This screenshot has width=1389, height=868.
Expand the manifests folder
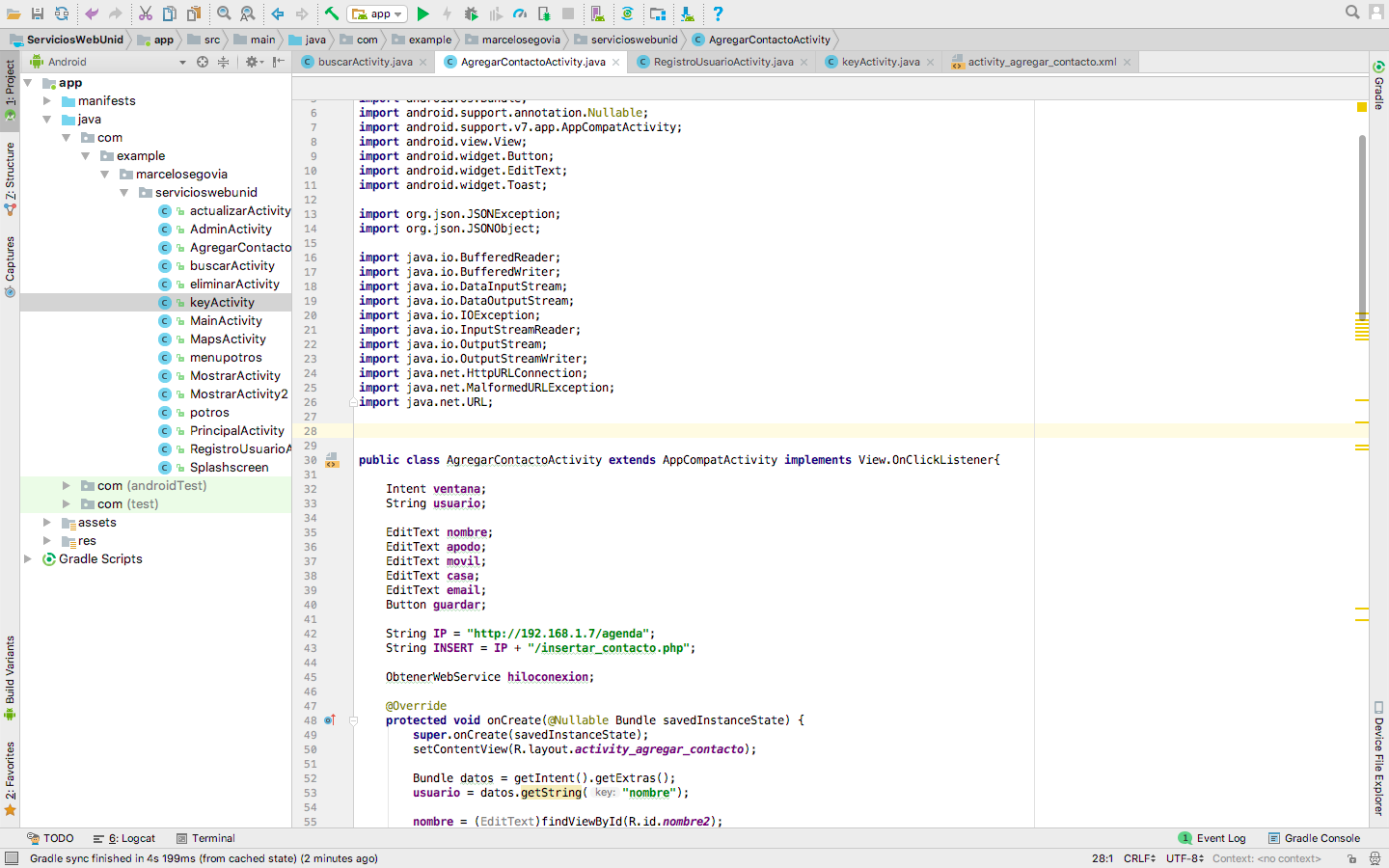(x=46, y=101)
